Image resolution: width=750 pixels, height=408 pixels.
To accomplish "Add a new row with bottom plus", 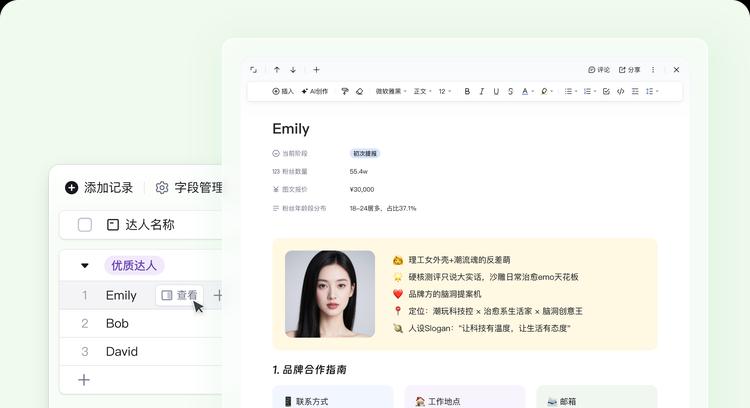I will tap(84, 380).
